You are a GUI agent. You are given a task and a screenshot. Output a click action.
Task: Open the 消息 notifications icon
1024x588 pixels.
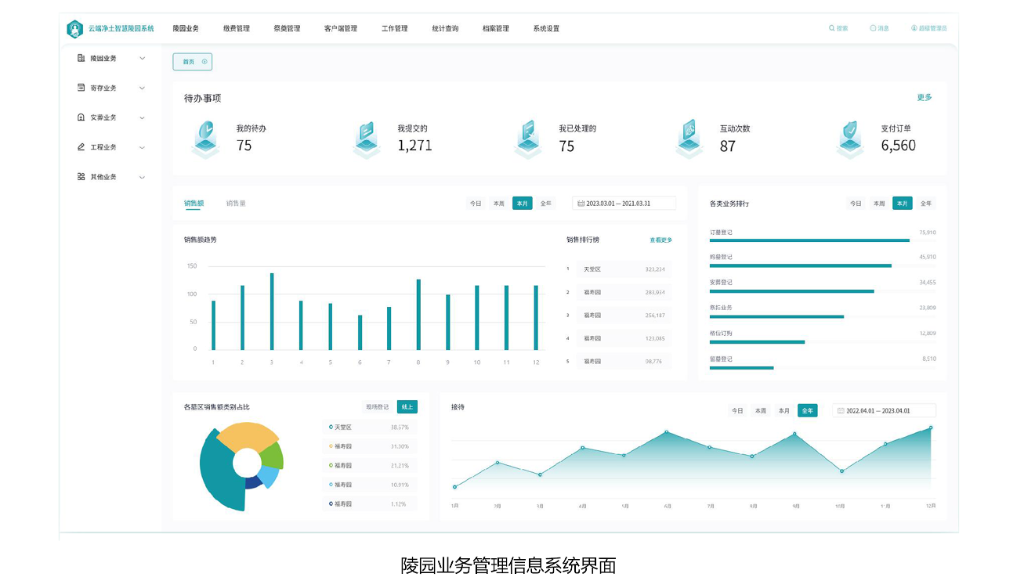872,28
